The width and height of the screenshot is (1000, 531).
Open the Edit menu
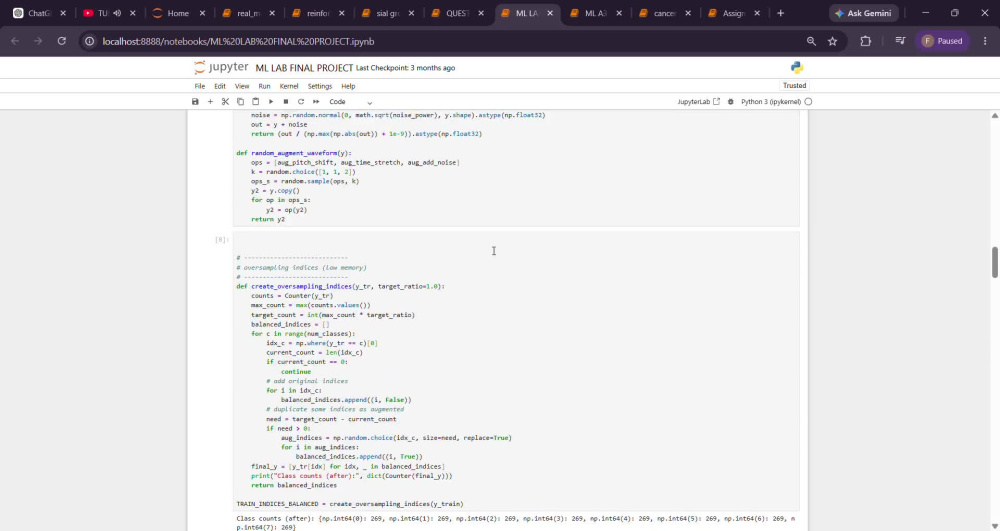219,86
